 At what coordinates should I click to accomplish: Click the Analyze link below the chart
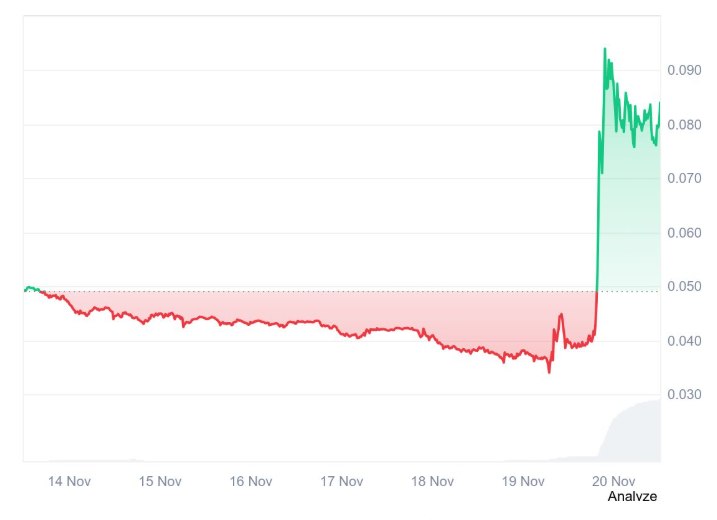click(632, 496)
